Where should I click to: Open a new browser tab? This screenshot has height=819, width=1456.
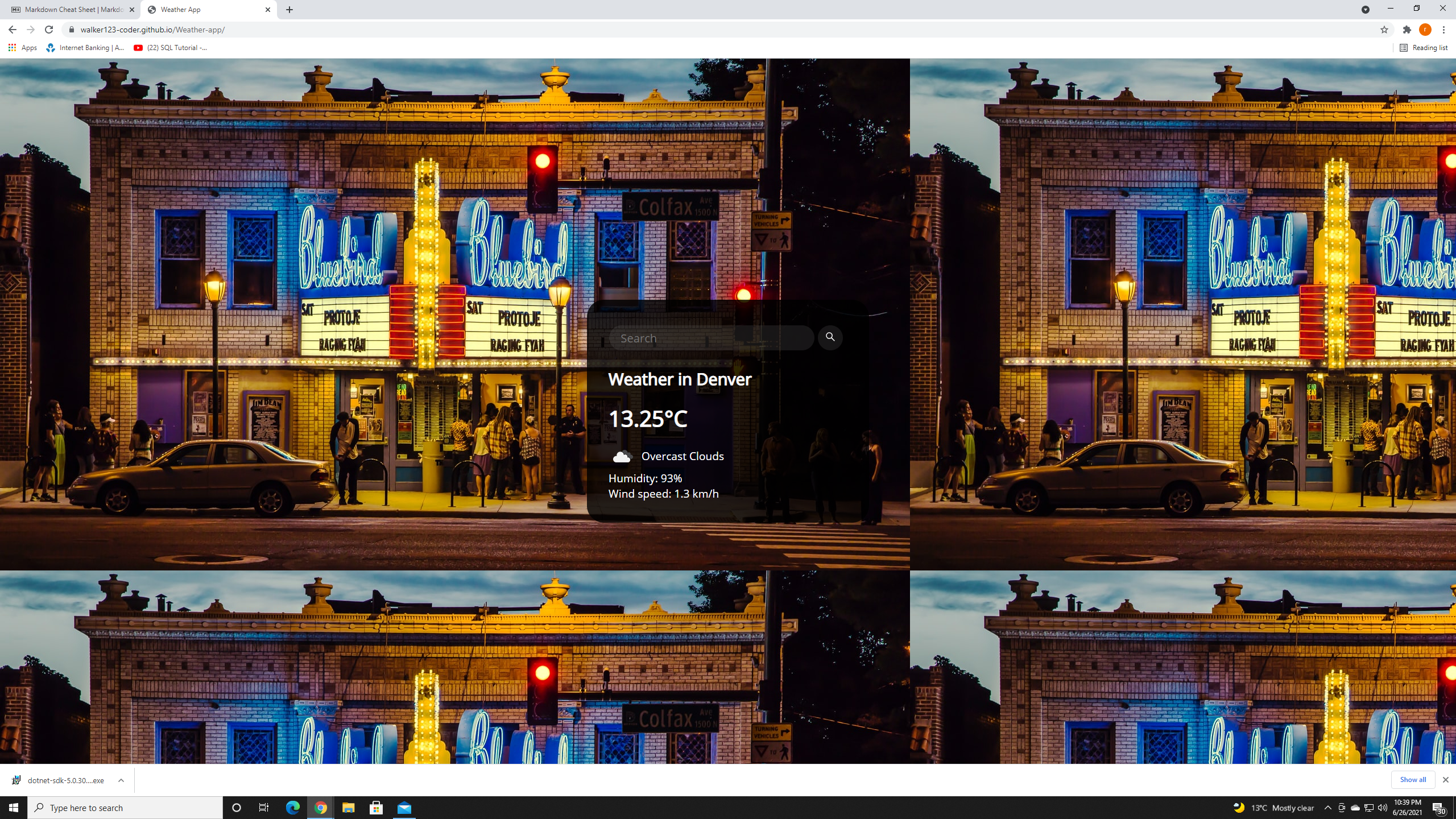click(x=289, y=10)
